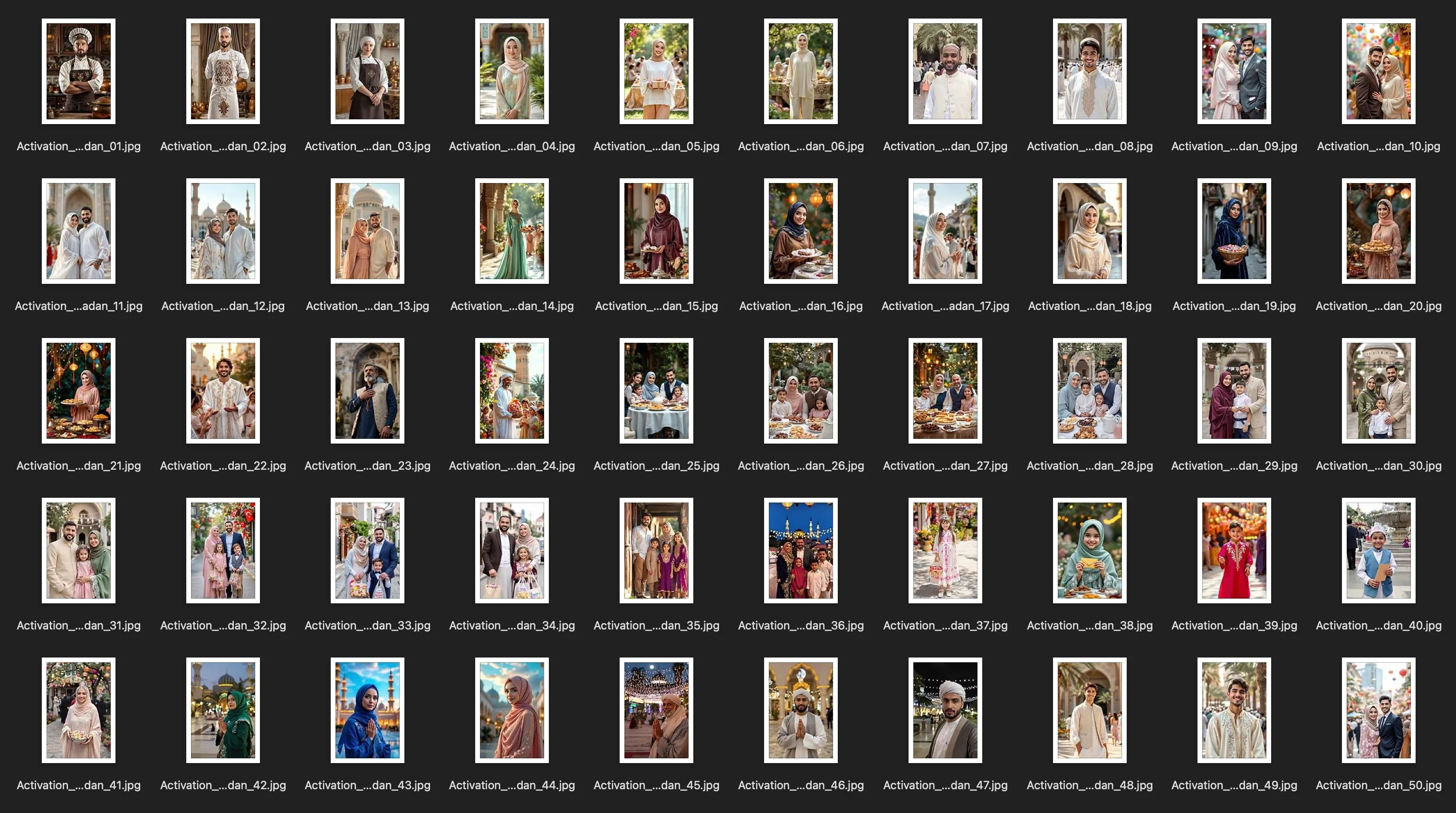The width and height of the screenshot is (1456, 813).
Task: Click thumbnail of dan_10.jpg
Action: click(x=1379, y=71)
